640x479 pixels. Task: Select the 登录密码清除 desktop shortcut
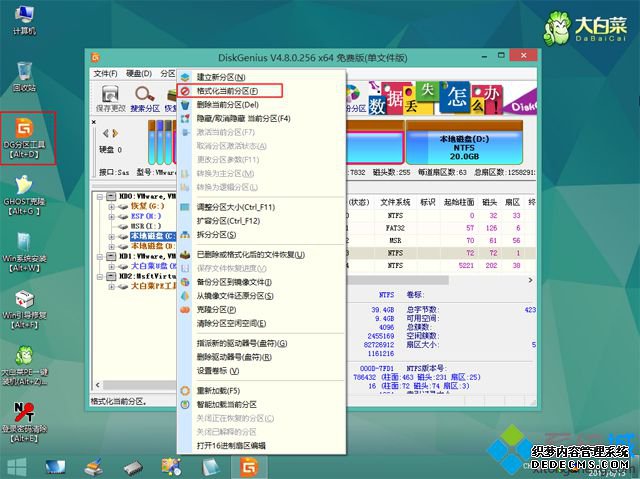point(24,423)
